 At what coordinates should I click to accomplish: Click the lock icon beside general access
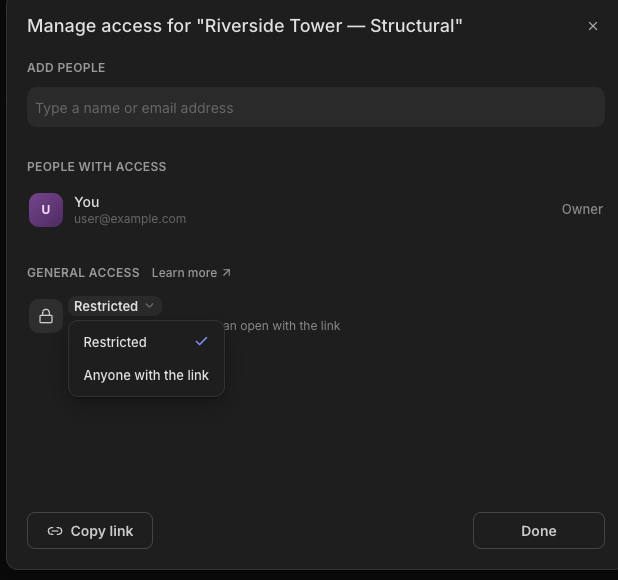point(46,316)
